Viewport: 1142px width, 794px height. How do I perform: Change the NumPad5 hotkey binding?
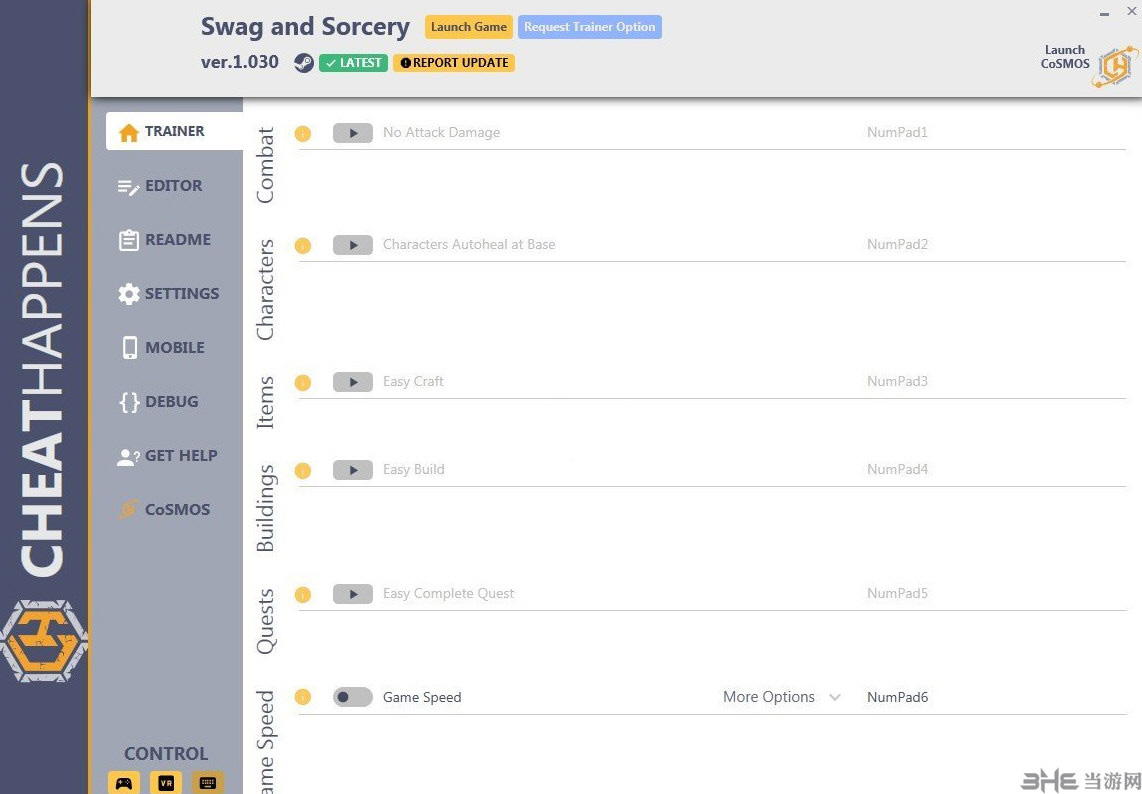pyautogui.click(x=897, y=594)
